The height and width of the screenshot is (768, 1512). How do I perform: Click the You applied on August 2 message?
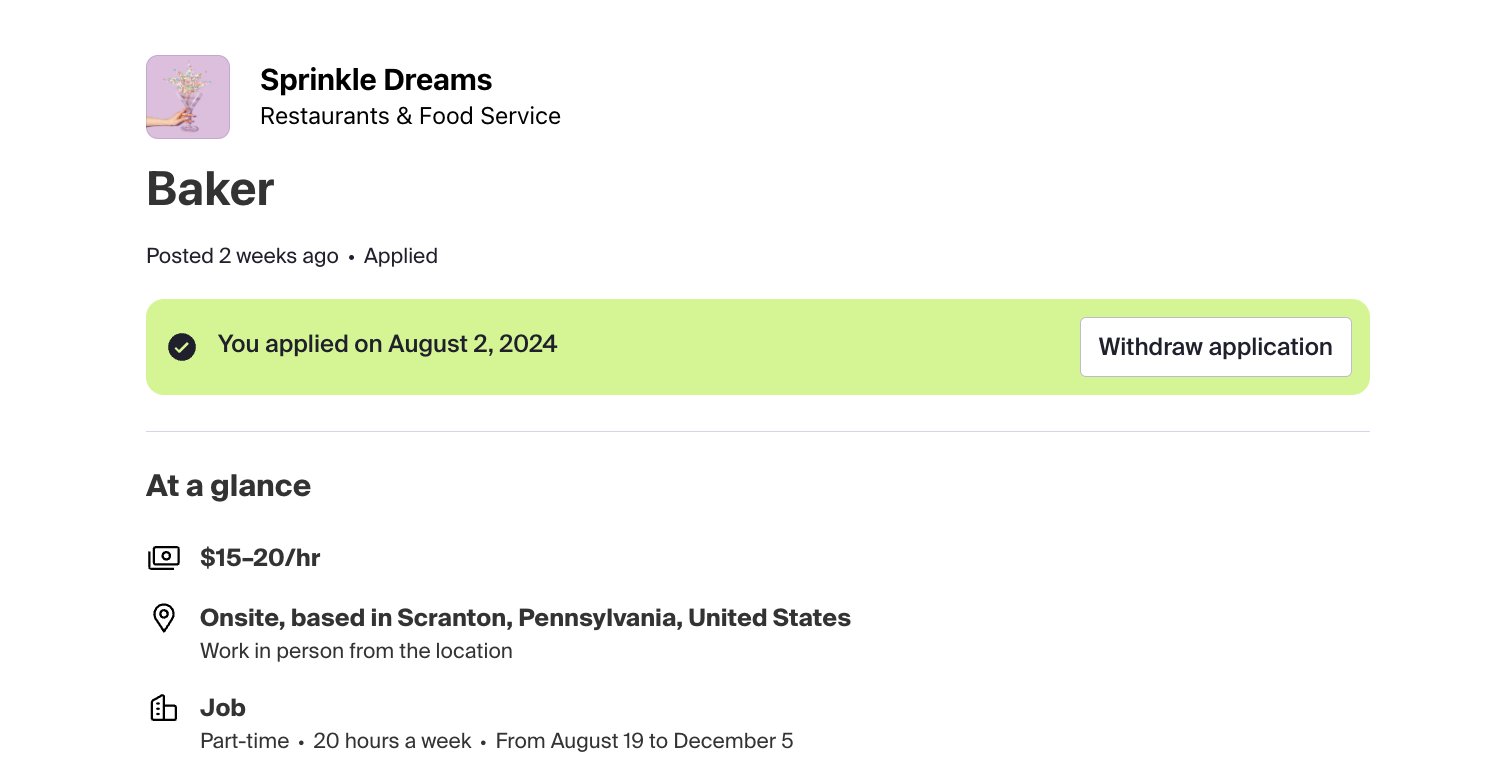pos(387,344)
